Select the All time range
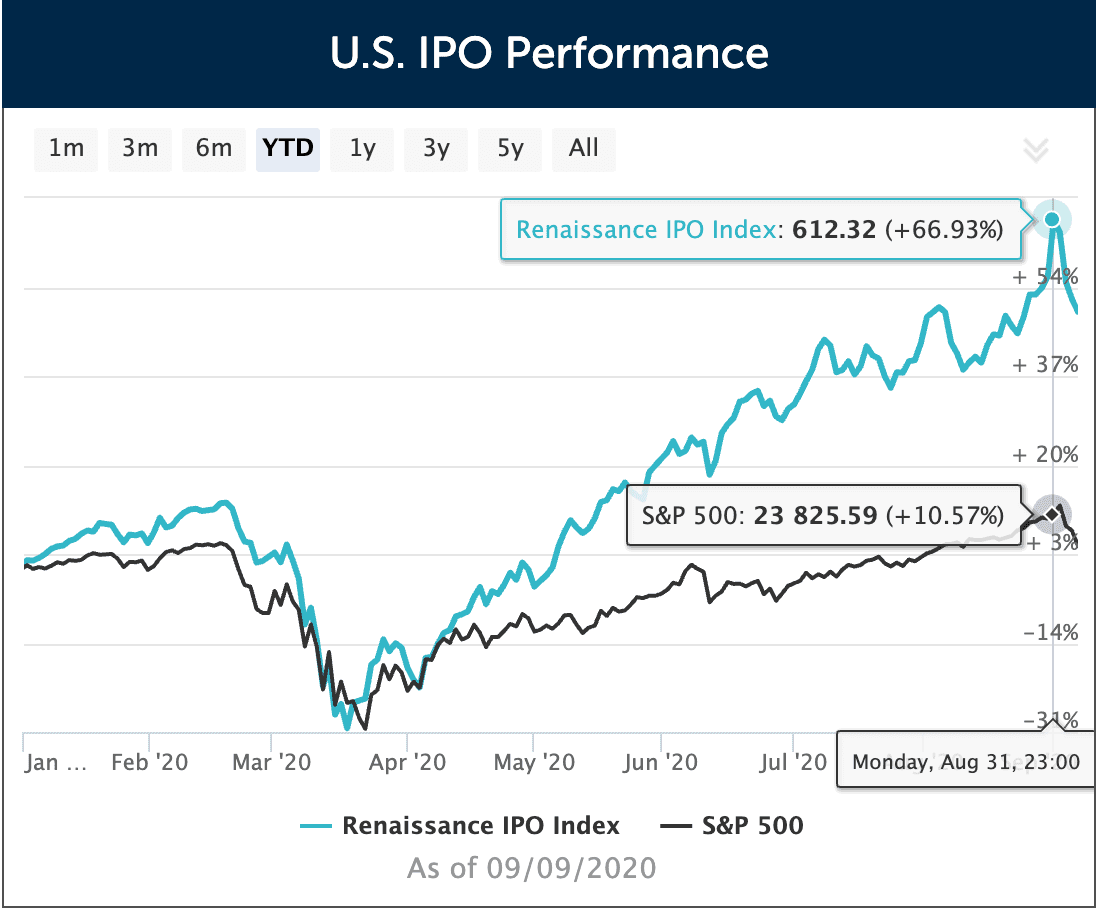The image size is (1098, 912). point(583,149)
